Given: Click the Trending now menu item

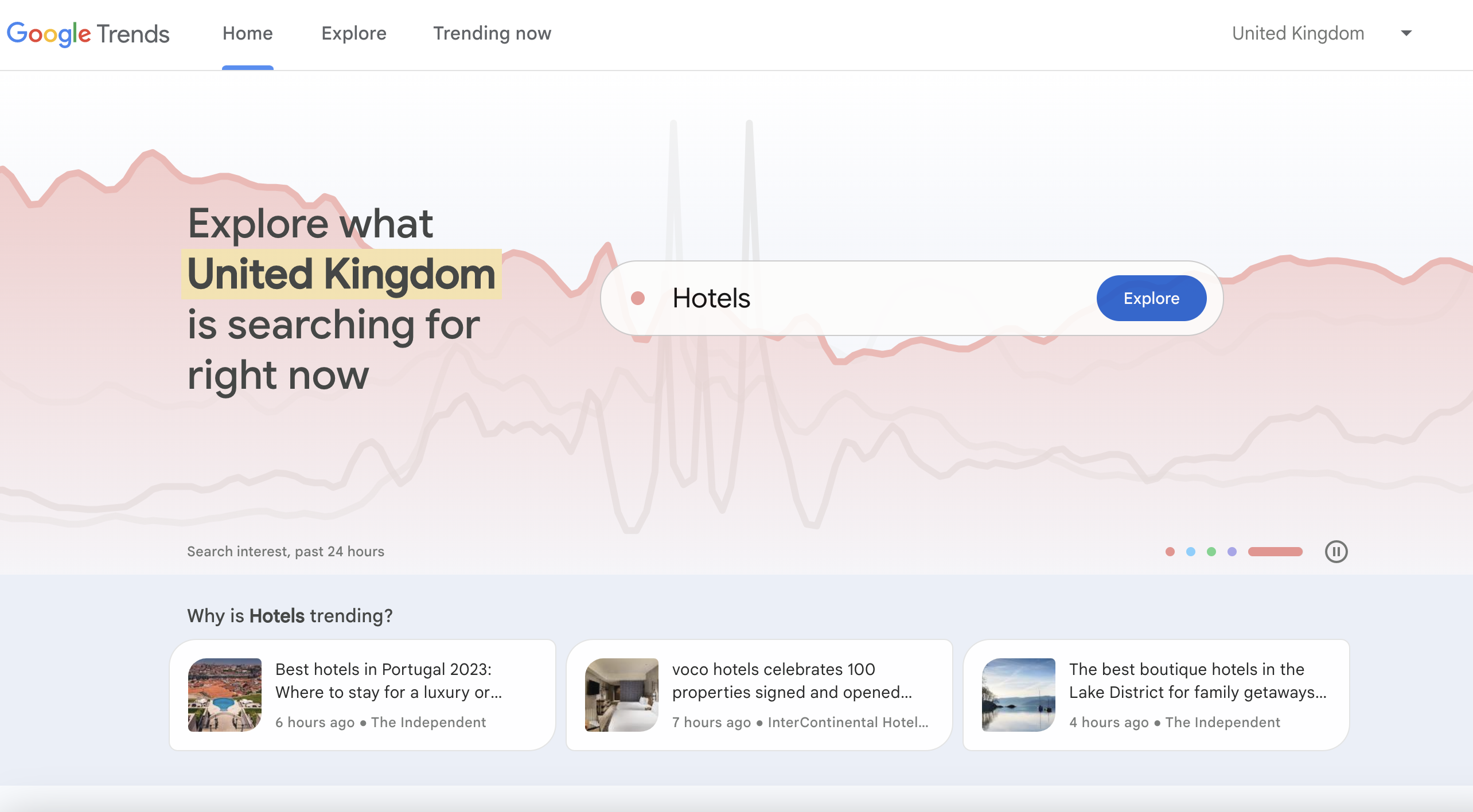Looking at the screenshot, I should (492, 34).
